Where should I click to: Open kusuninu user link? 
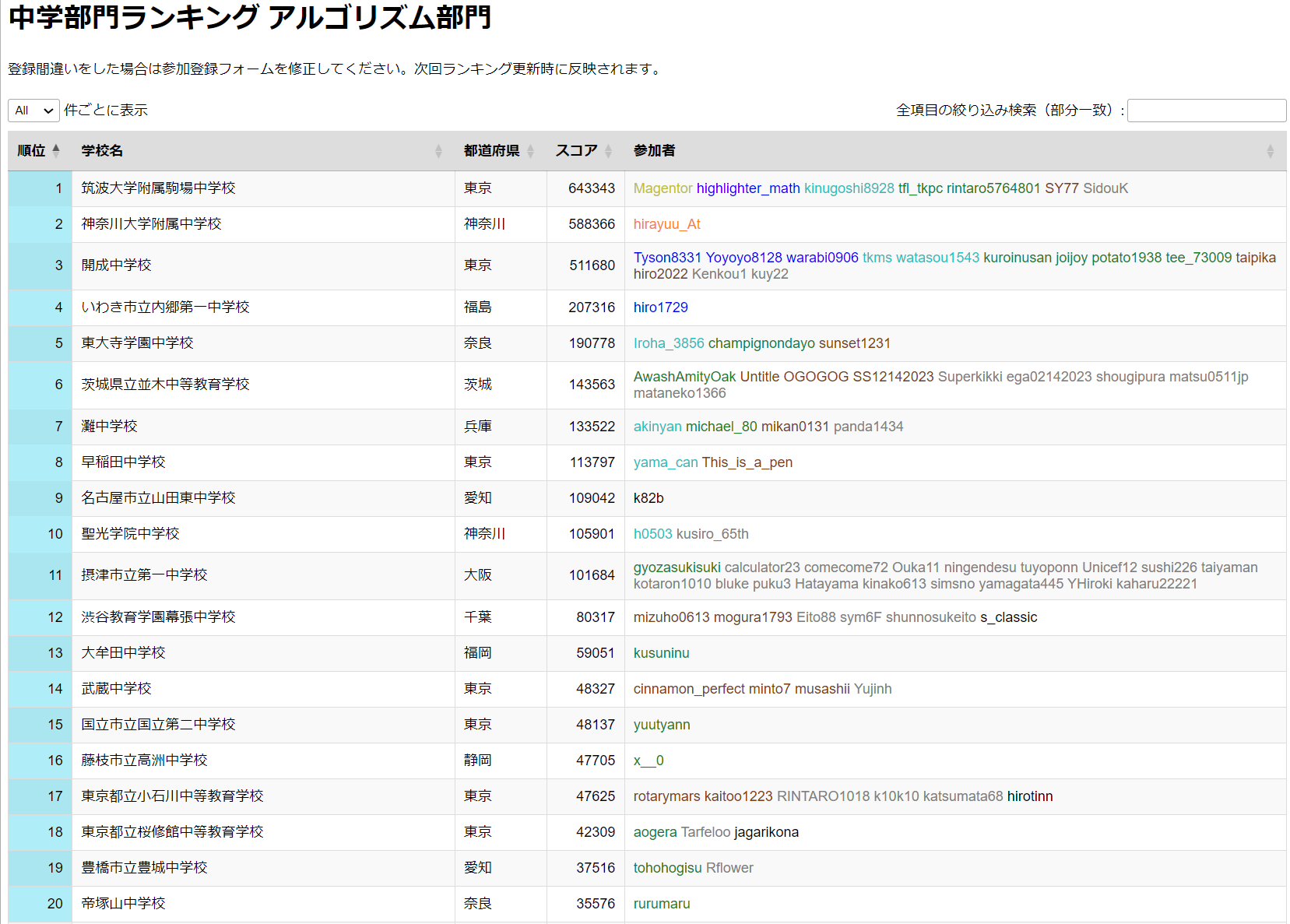[662, 653]
